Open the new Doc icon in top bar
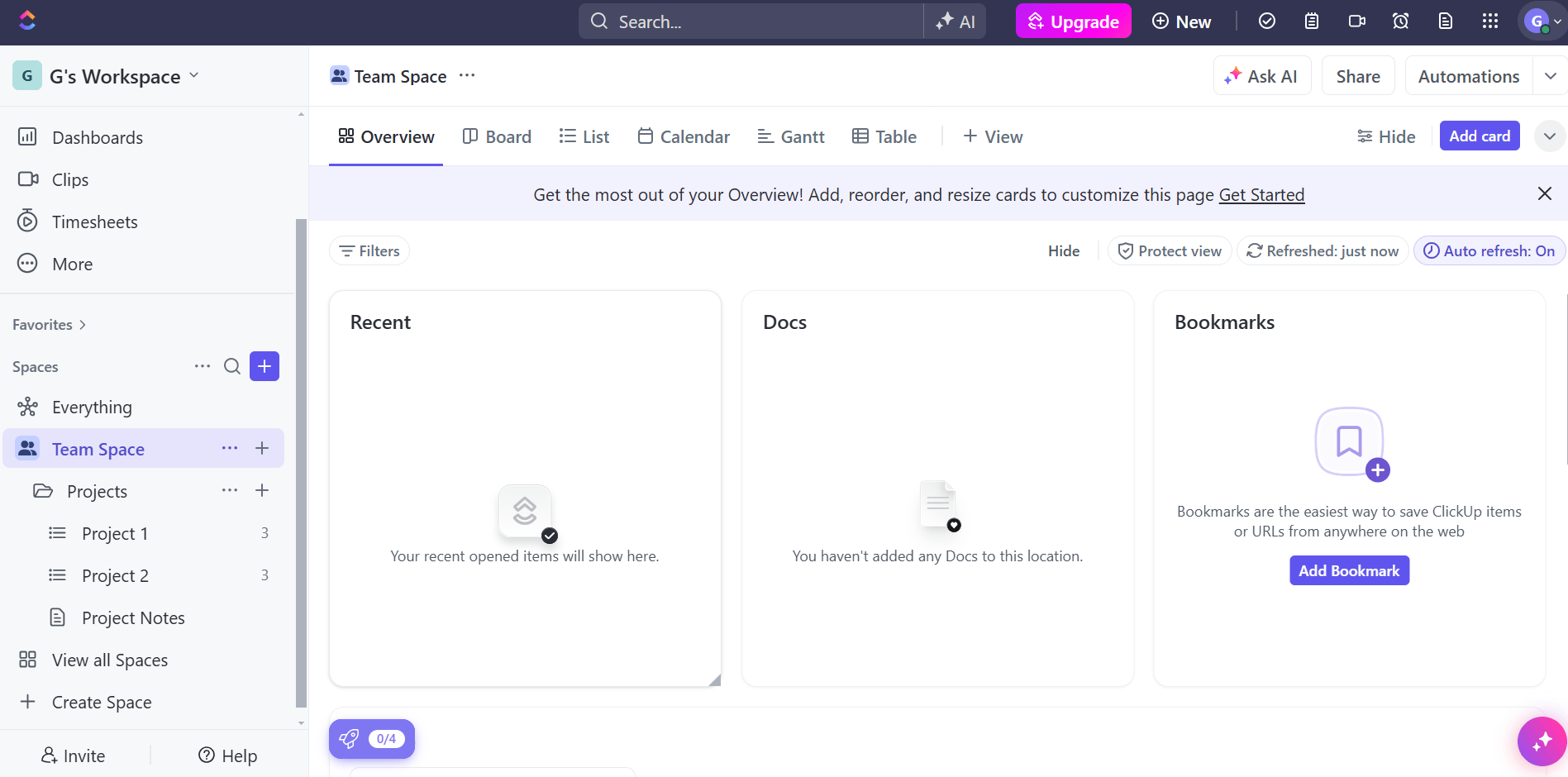 1445,21
